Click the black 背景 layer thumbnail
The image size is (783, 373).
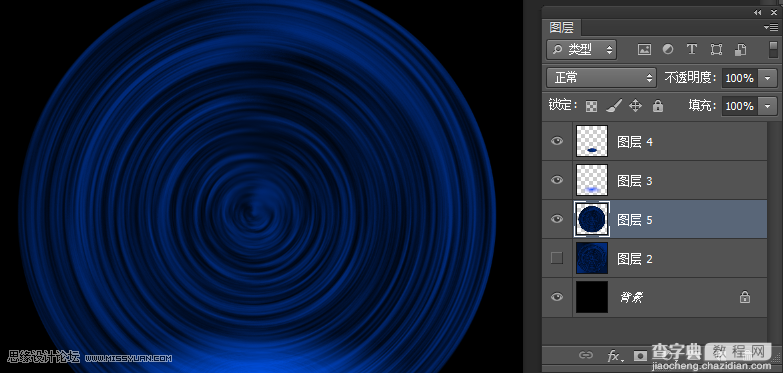[592, 297]
